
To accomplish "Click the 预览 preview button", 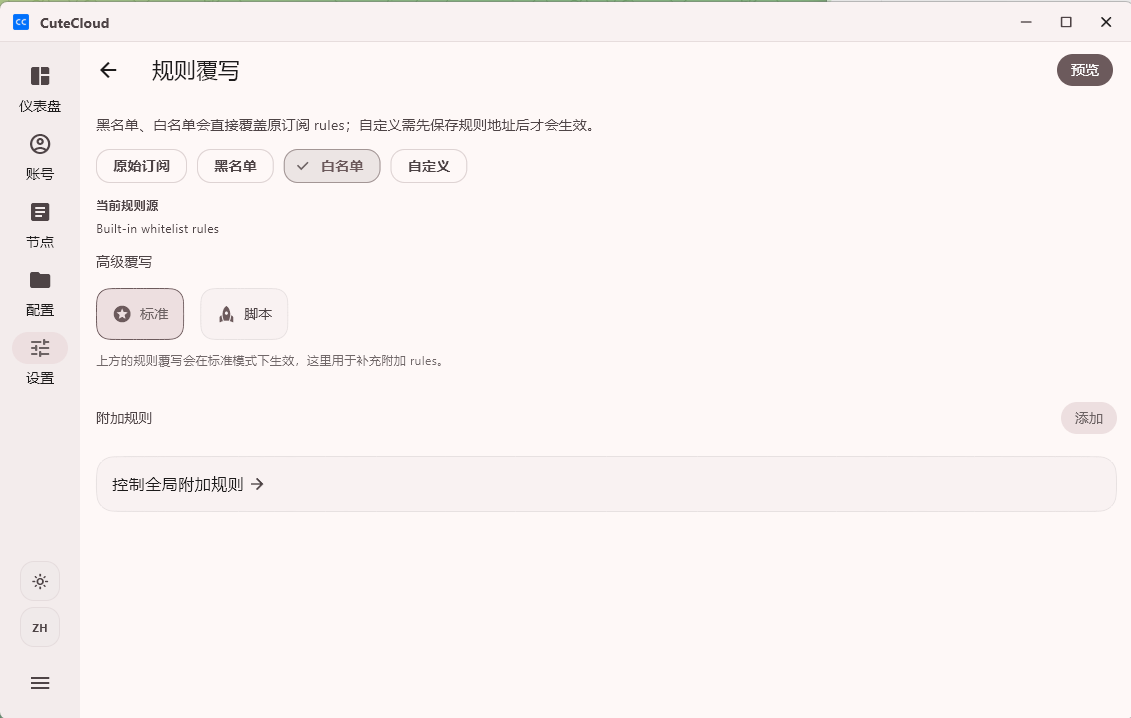I will click(x=1085, y=70).
